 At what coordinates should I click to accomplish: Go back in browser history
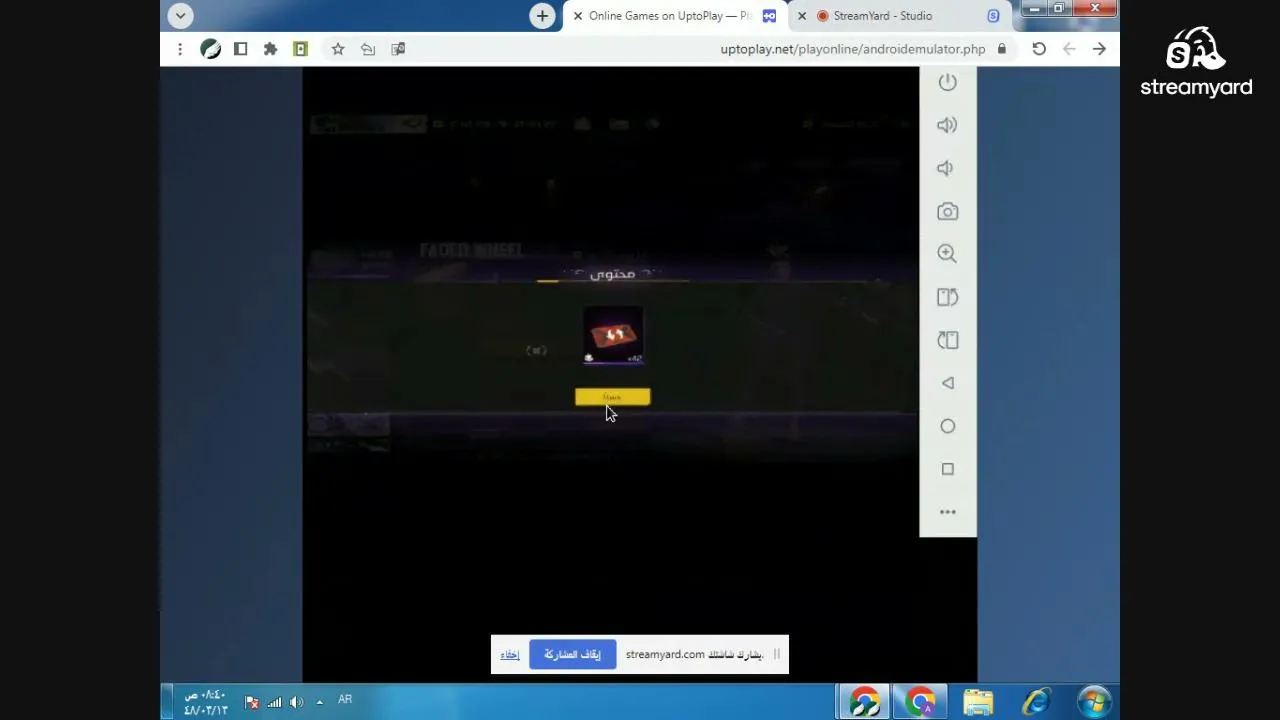(1069, 49)
